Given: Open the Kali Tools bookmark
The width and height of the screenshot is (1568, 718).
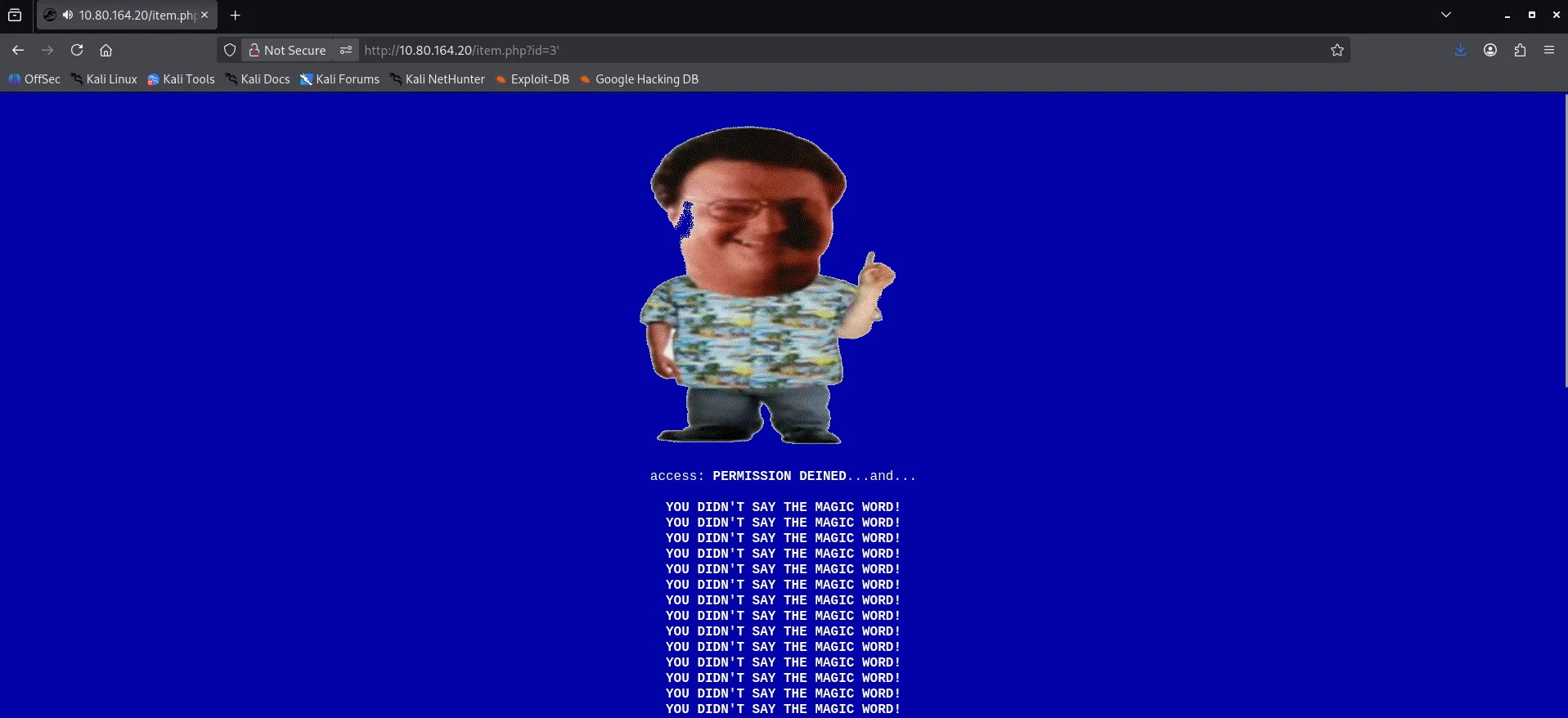Looking at the screenshot, I should (181, 79).
